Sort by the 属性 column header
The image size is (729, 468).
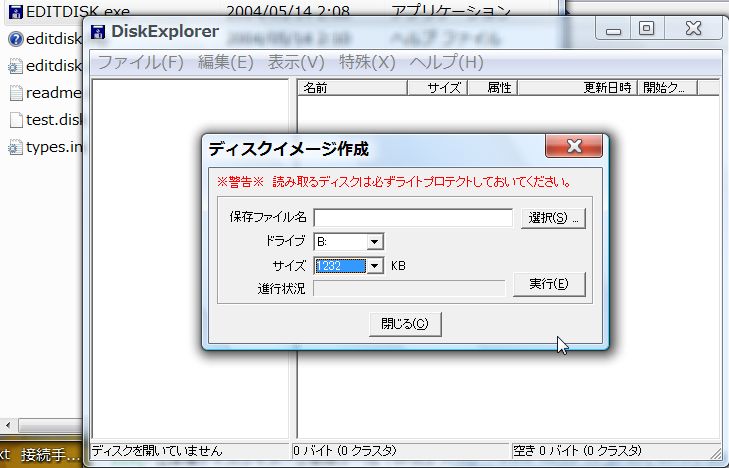pyautogui.click(x=493, y=87)
